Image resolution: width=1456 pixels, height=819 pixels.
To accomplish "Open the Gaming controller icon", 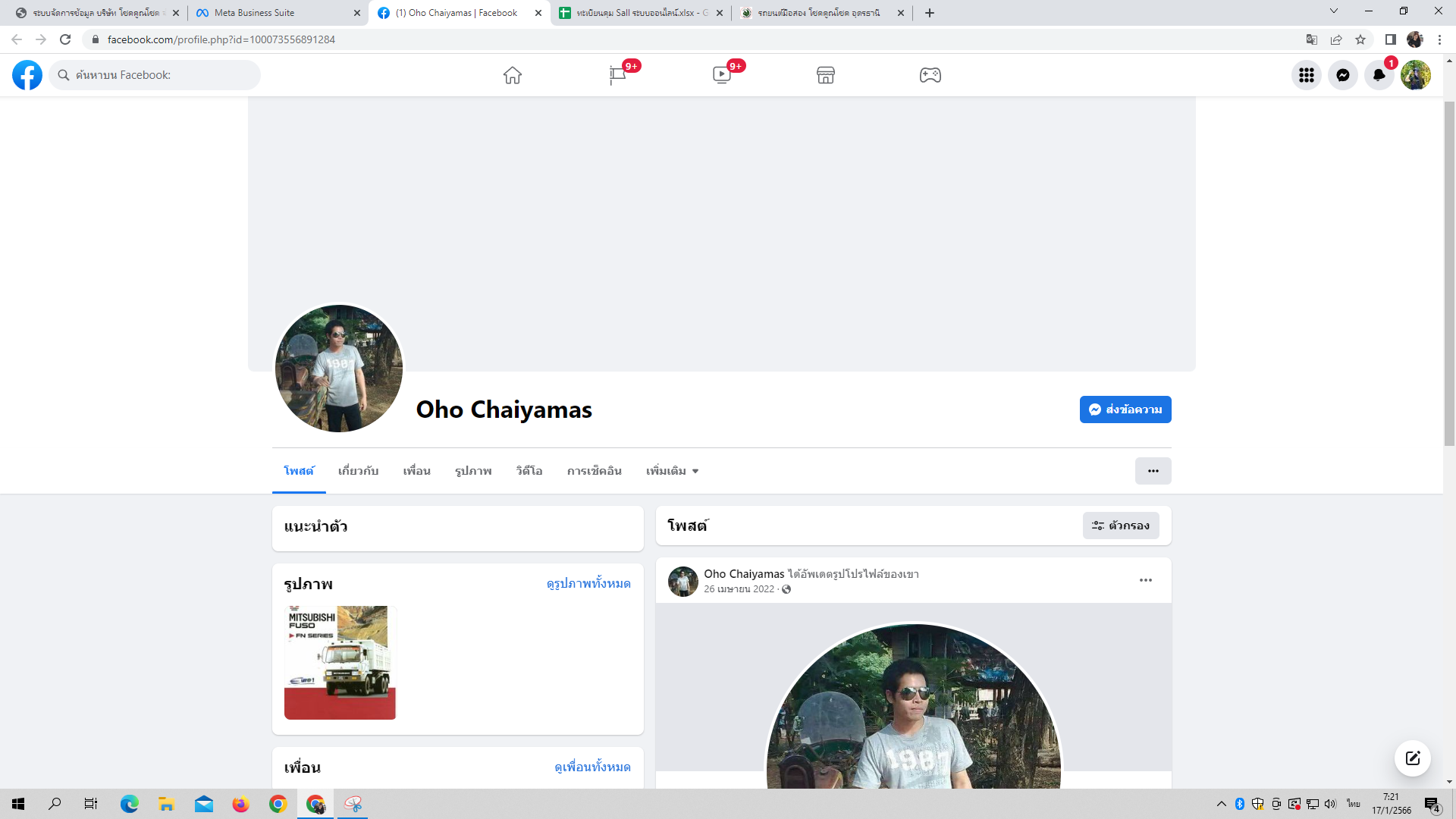I will point(930,75).
